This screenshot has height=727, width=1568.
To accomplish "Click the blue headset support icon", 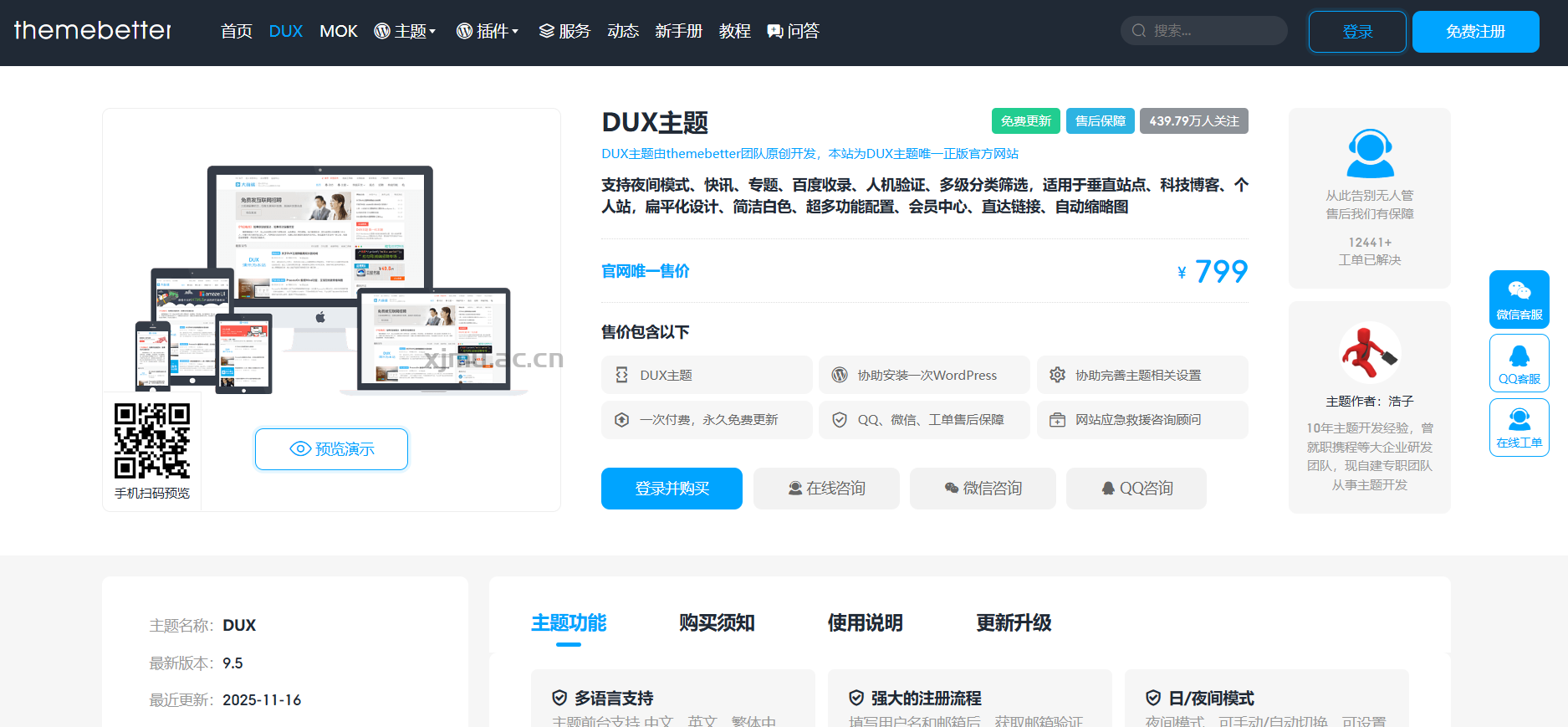I will (1369, 153).
